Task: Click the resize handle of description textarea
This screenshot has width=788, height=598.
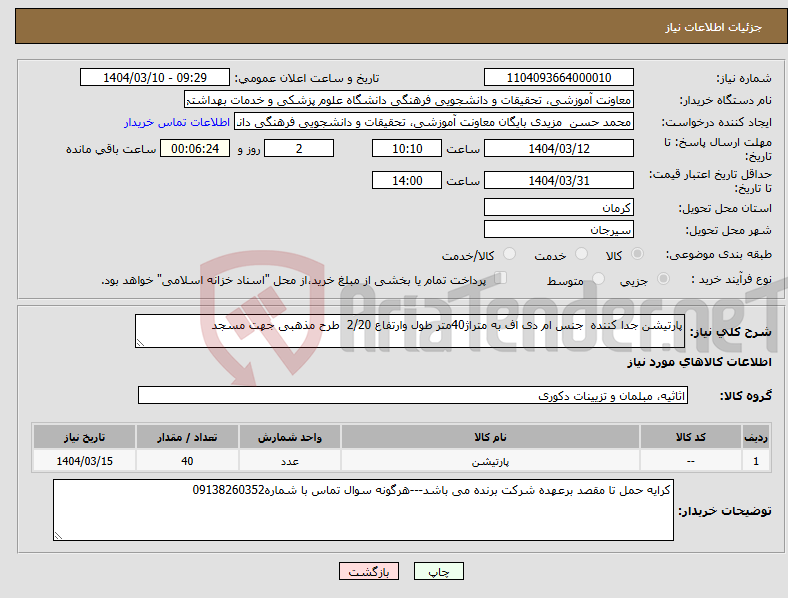Action: pos(140,343)
